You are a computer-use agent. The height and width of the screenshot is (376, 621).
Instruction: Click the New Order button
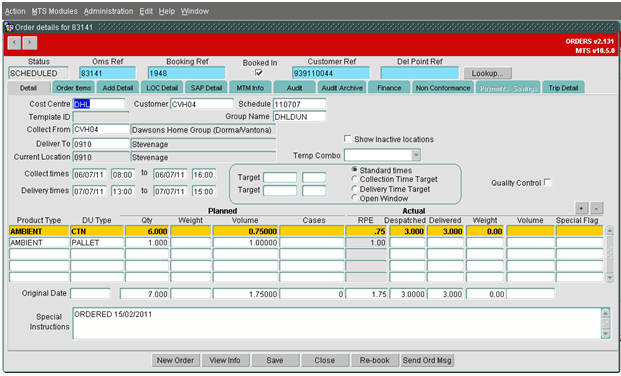click(175, 360)
